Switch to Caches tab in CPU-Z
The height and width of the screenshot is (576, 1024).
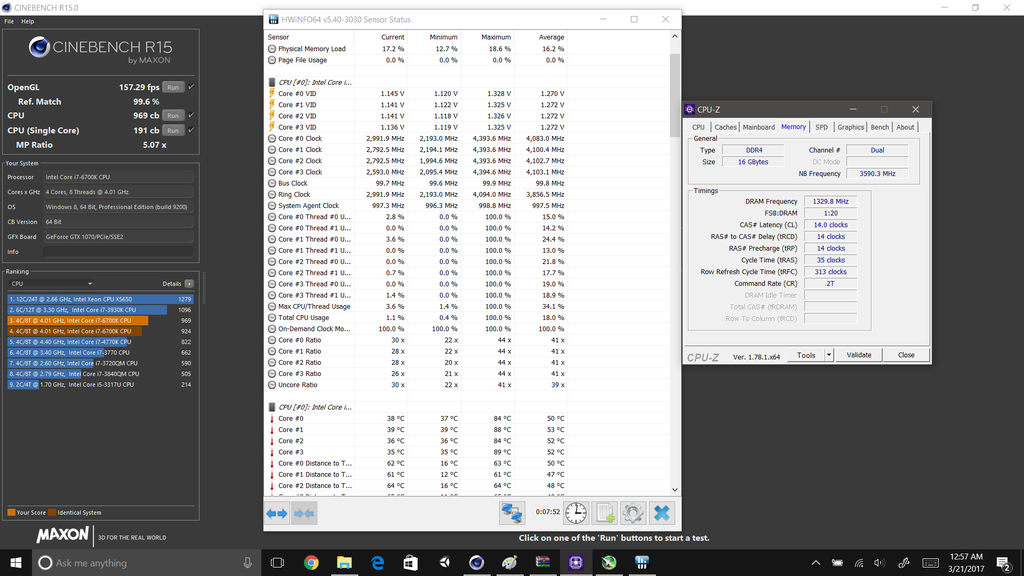[x=725, y=127]
